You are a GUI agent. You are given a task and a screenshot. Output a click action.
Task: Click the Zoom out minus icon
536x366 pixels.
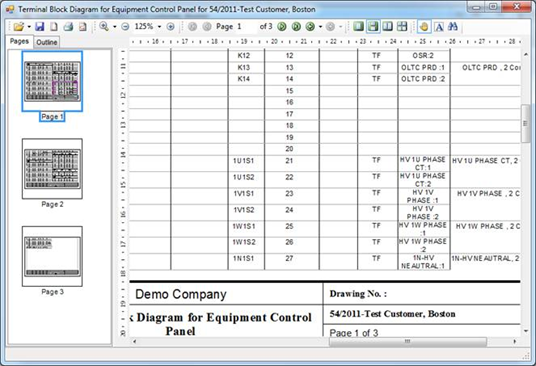click(x=125, y=26)
